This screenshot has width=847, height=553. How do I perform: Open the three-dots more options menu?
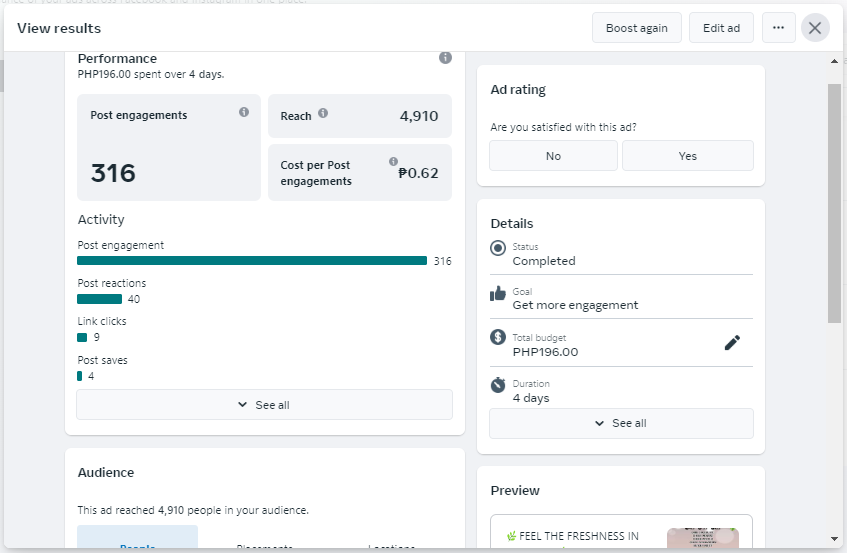[779, 28]
